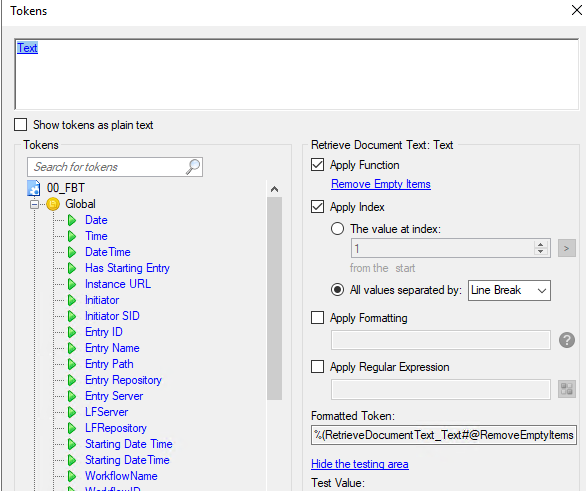Viewport: 586px width, 491px height.
Task: Check the Apply Formatting checkbox
Action: point(317,318)
